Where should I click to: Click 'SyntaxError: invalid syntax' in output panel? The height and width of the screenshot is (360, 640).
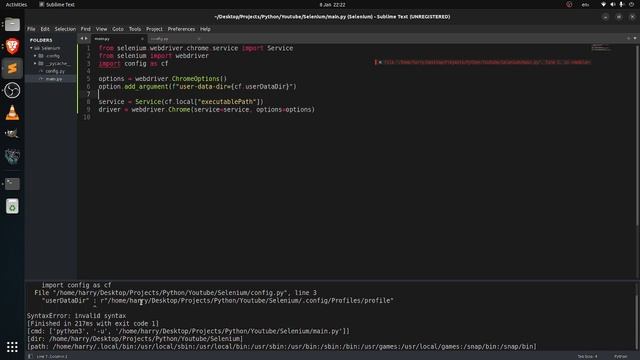pyautogui.click(x=76, y=316)
